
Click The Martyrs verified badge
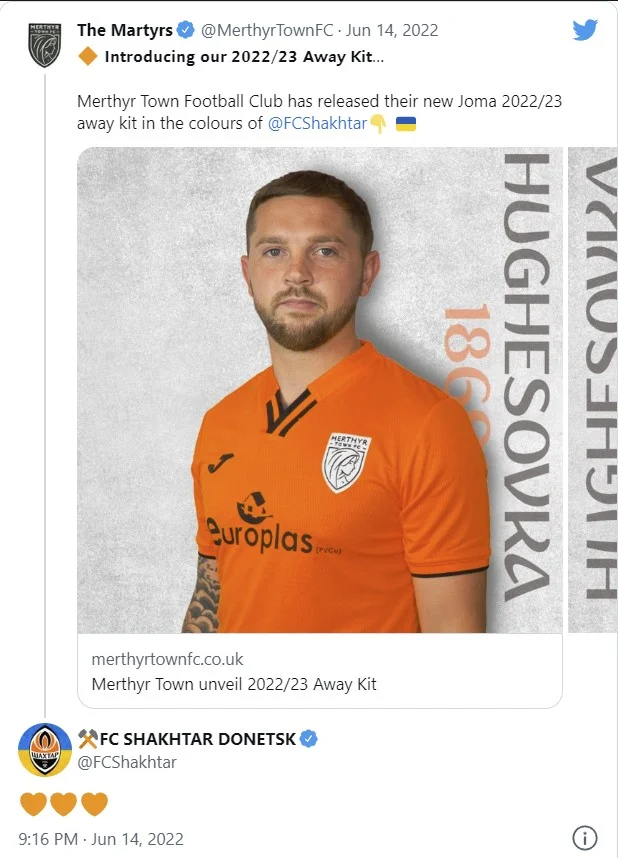click(x=186, y=30)
